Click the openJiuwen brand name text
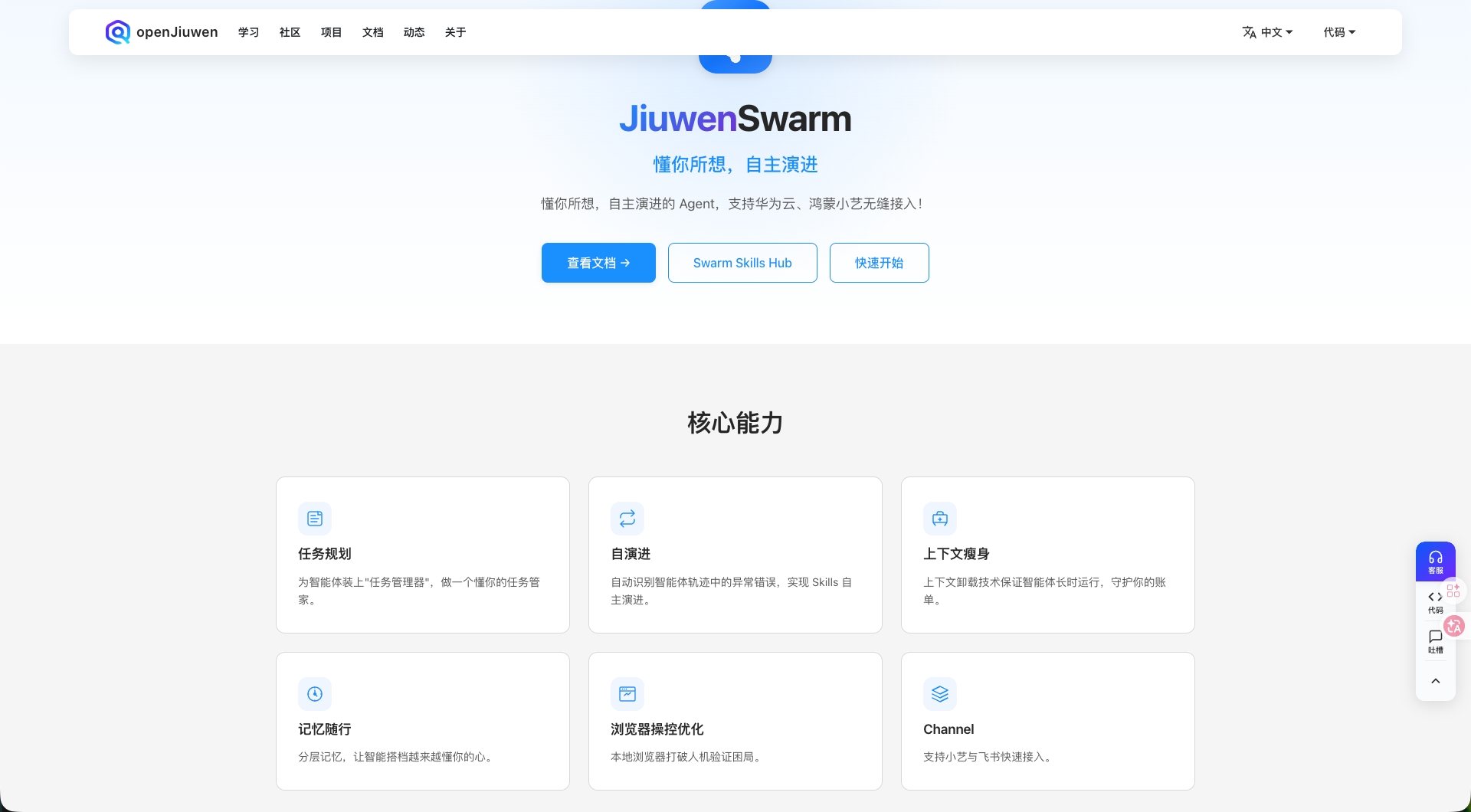This screenshot has width=1471, height=812. [x=177, y=32]
